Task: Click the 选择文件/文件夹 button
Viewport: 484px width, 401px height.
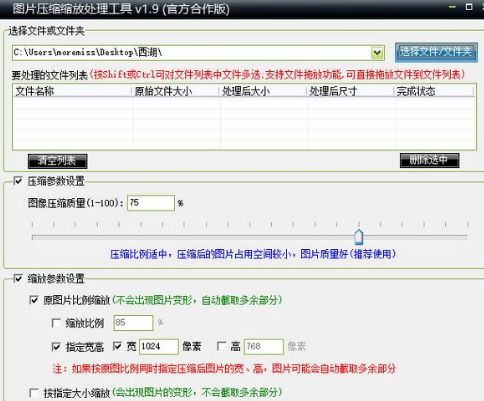Action: [x=436, y=52]
